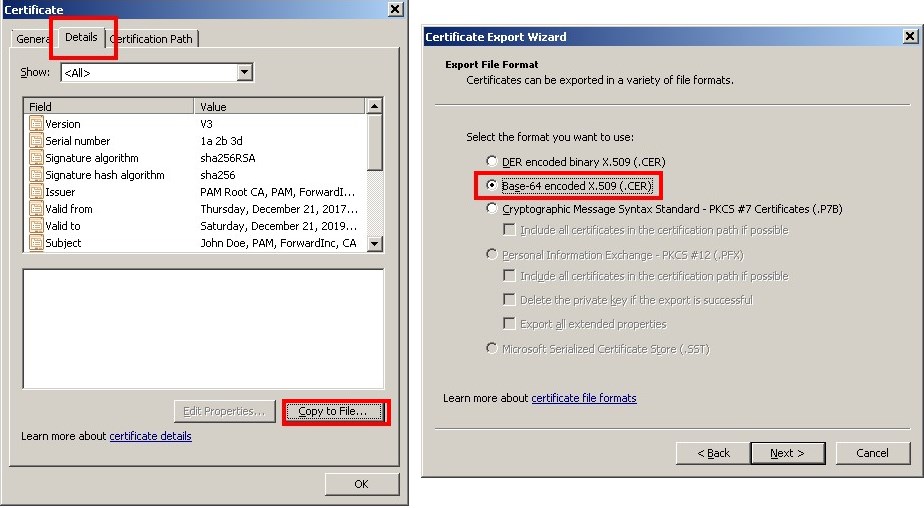924x508 pixels.
Task: Cancel the Certificate Export Wizard
Action: (x=872, y=453)
